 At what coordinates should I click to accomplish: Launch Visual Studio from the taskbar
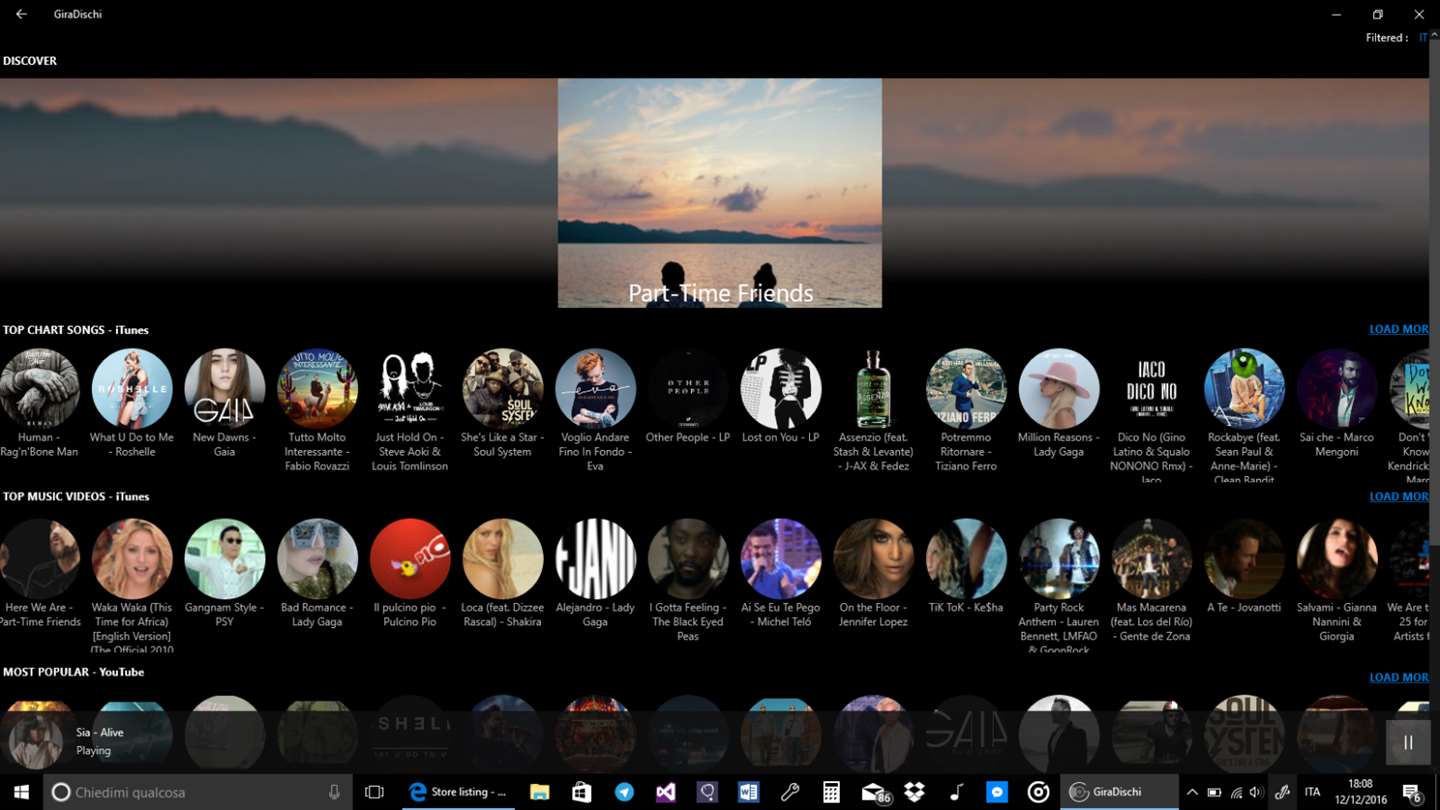[666, 792]
